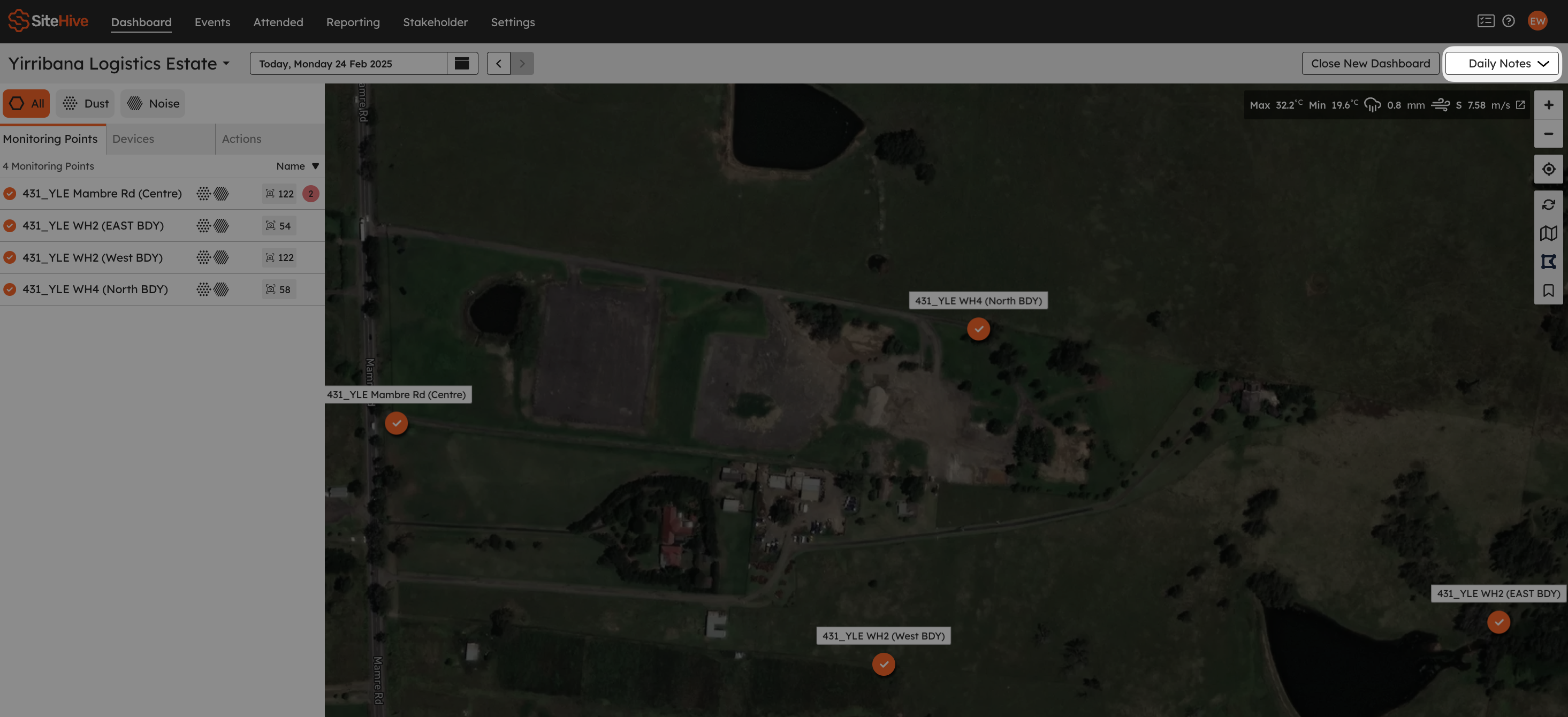Toggle status check for WH2 (EAST BDY)
Screen dimensions: 1568x717
(10, 226)
